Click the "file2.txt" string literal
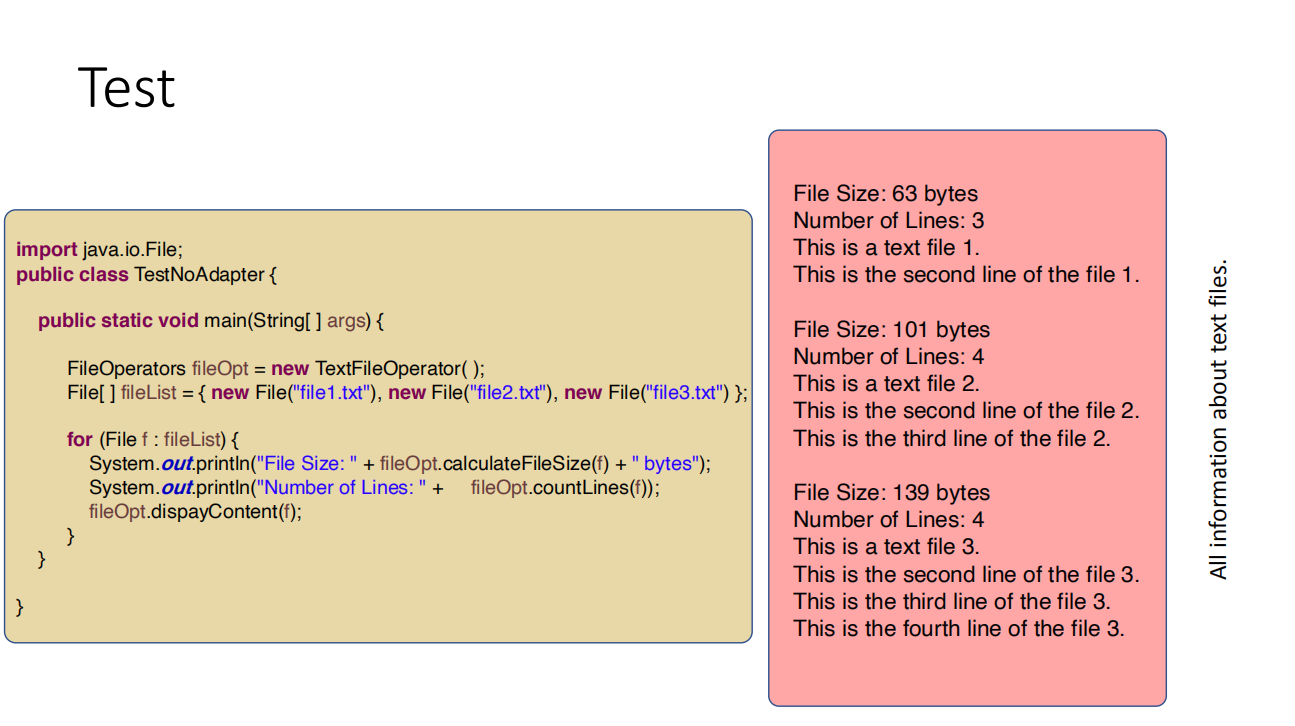The height and width of the screenshot is (726, 1295). pyautogui.click(x=508, y=392)
